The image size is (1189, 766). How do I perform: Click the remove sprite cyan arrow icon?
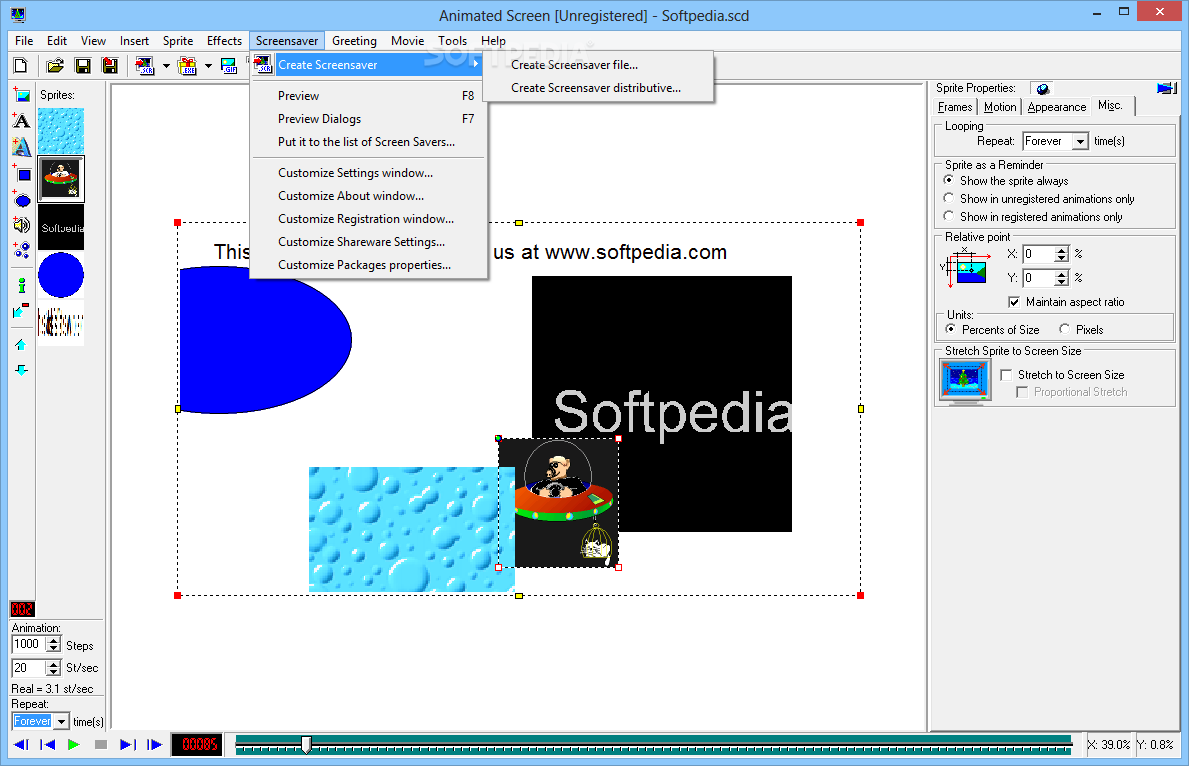point(21,310)
